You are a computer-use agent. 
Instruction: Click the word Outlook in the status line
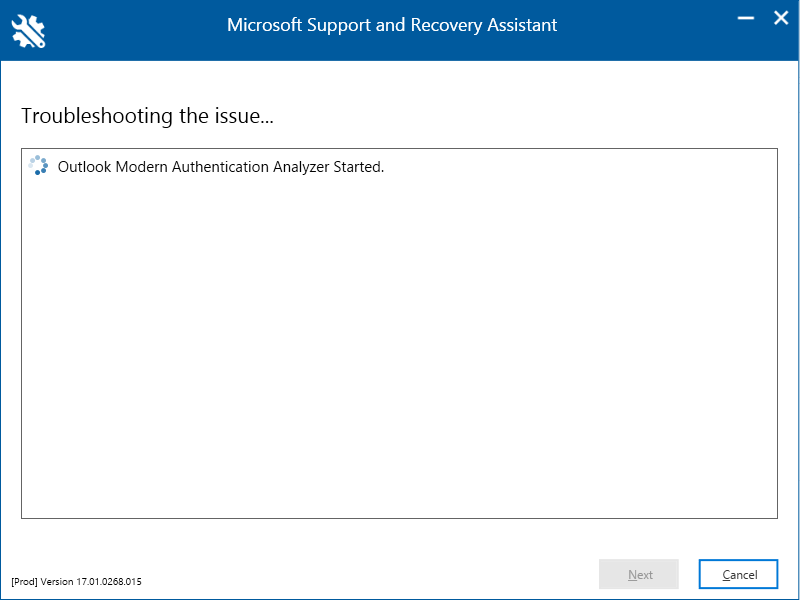tap(84, 167)
